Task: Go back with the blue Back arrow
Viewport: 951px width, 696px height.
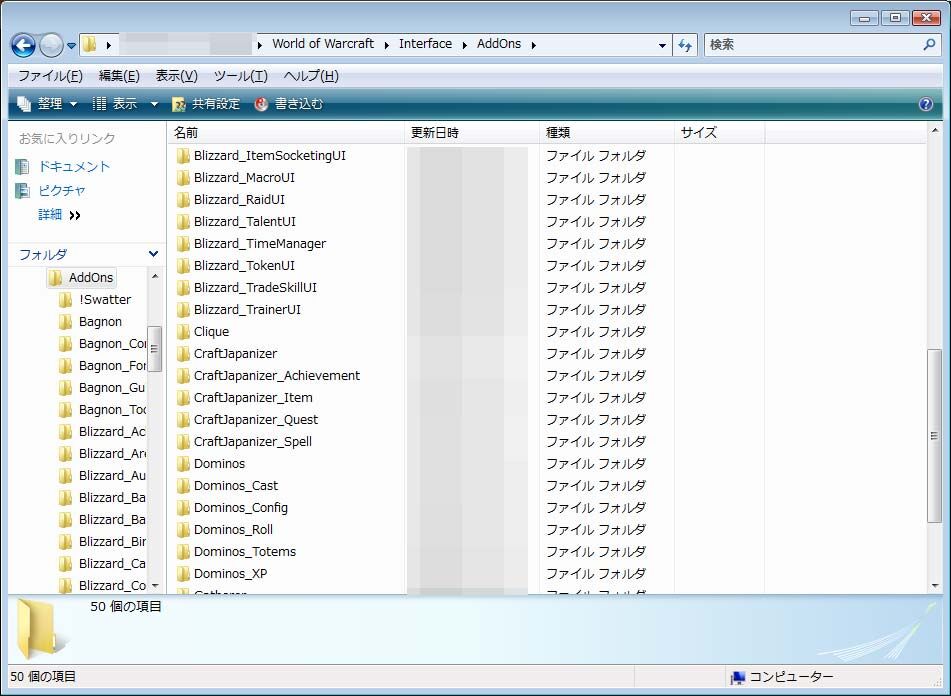Action: [x=23, y=45]
